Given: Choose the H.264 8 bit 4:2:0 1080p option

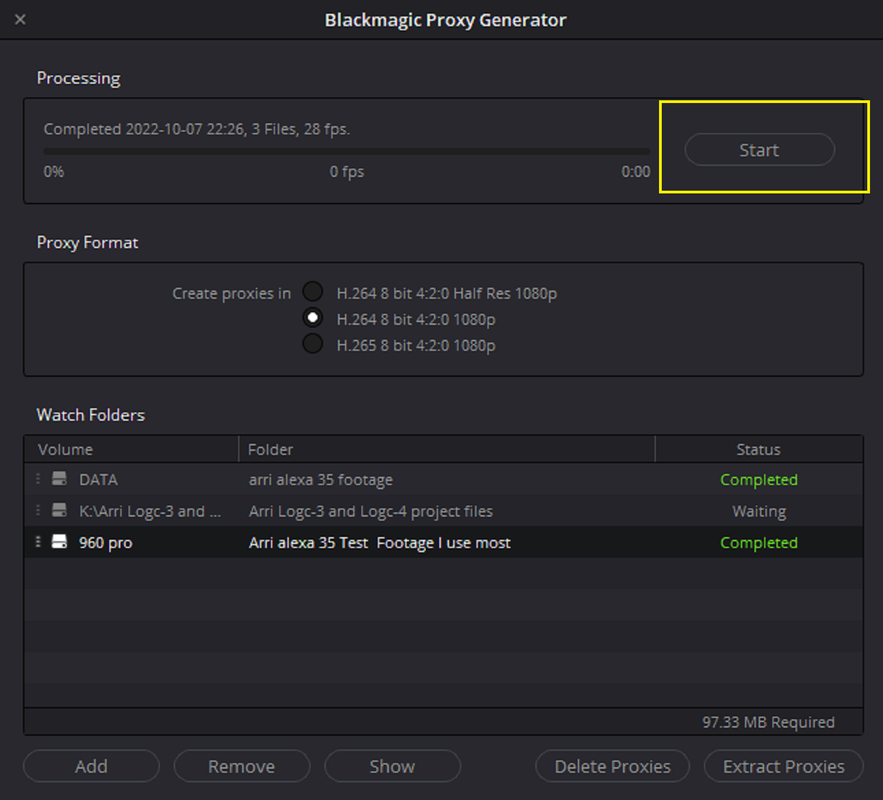Looking at the screenshot, I should click(x=313, y=318).
